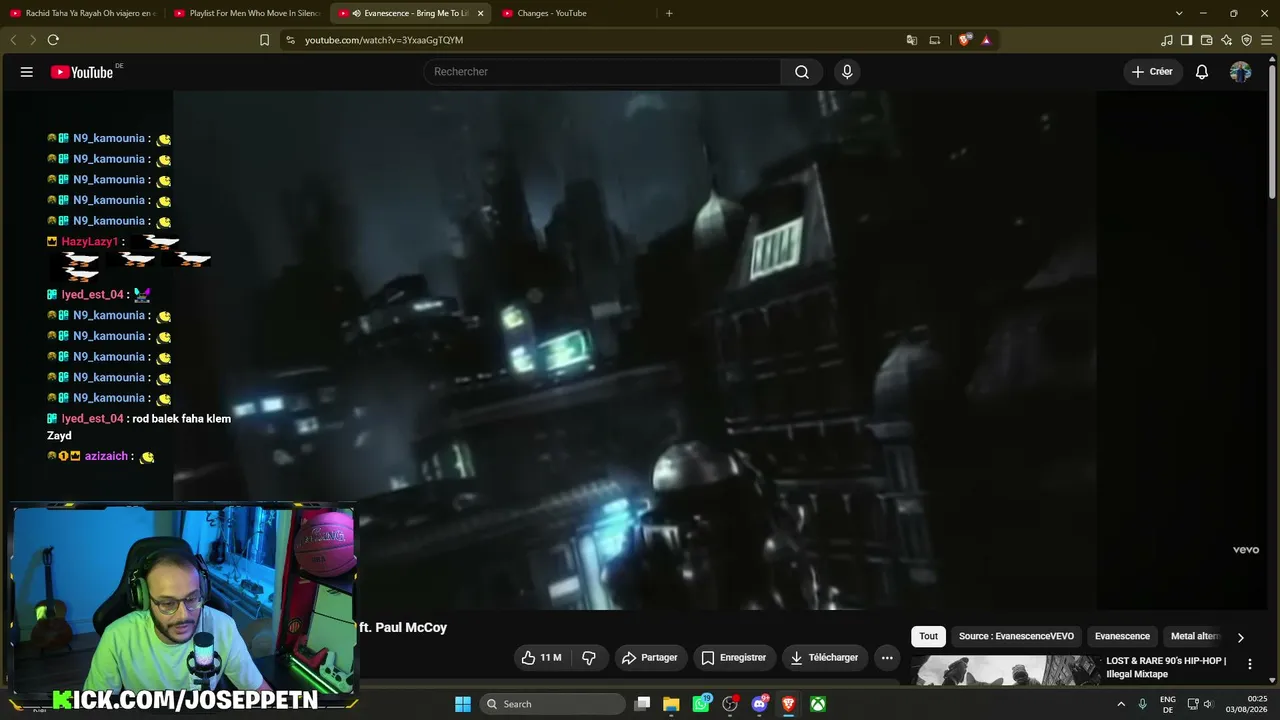This screenshot has width=1280, height=720.
Task: Open Task View on taskbar
Action: click(x=643, y=704)
